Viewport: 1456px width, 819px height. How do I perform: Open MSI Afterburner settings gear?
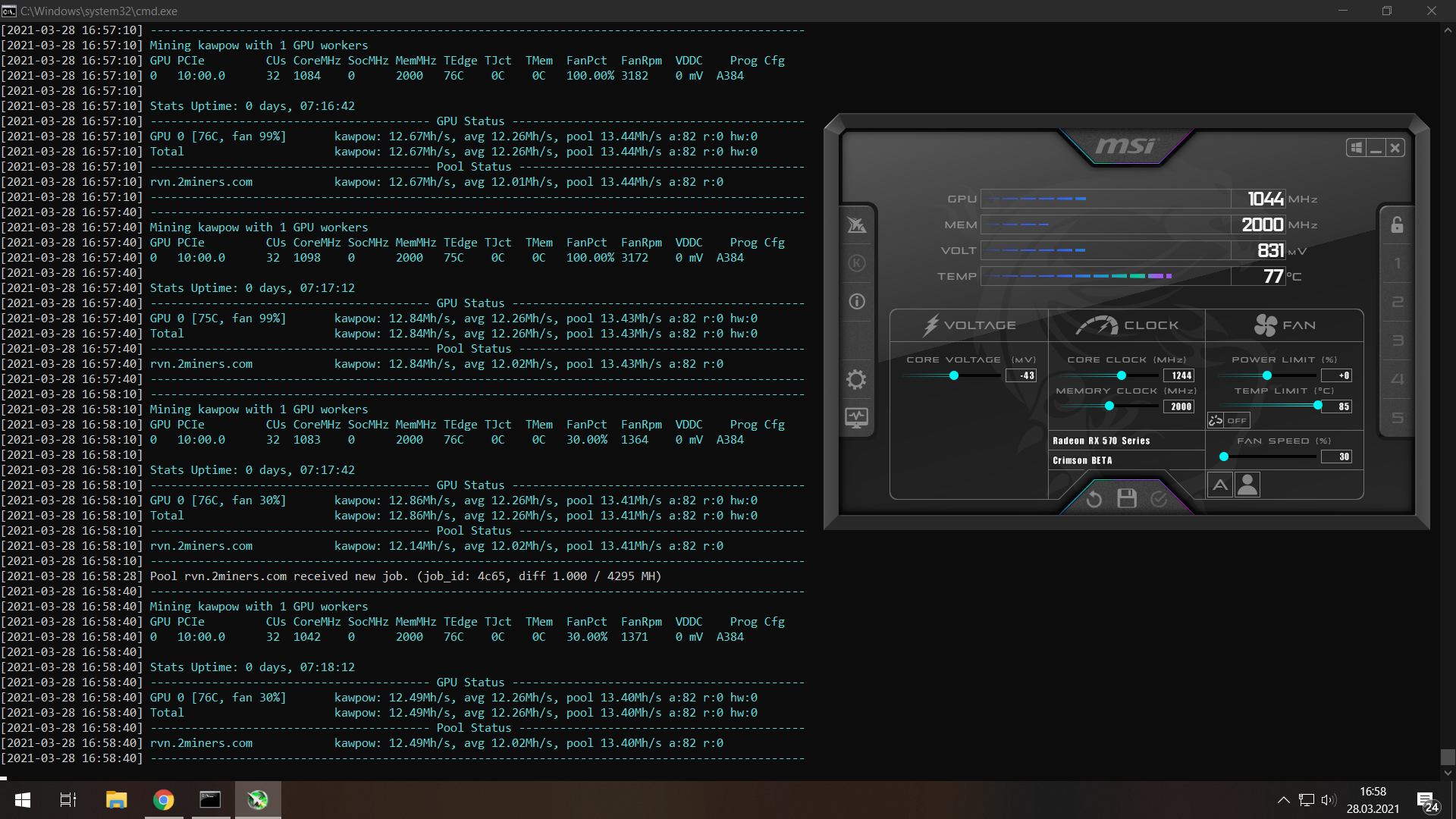click(x=856, y=379)
